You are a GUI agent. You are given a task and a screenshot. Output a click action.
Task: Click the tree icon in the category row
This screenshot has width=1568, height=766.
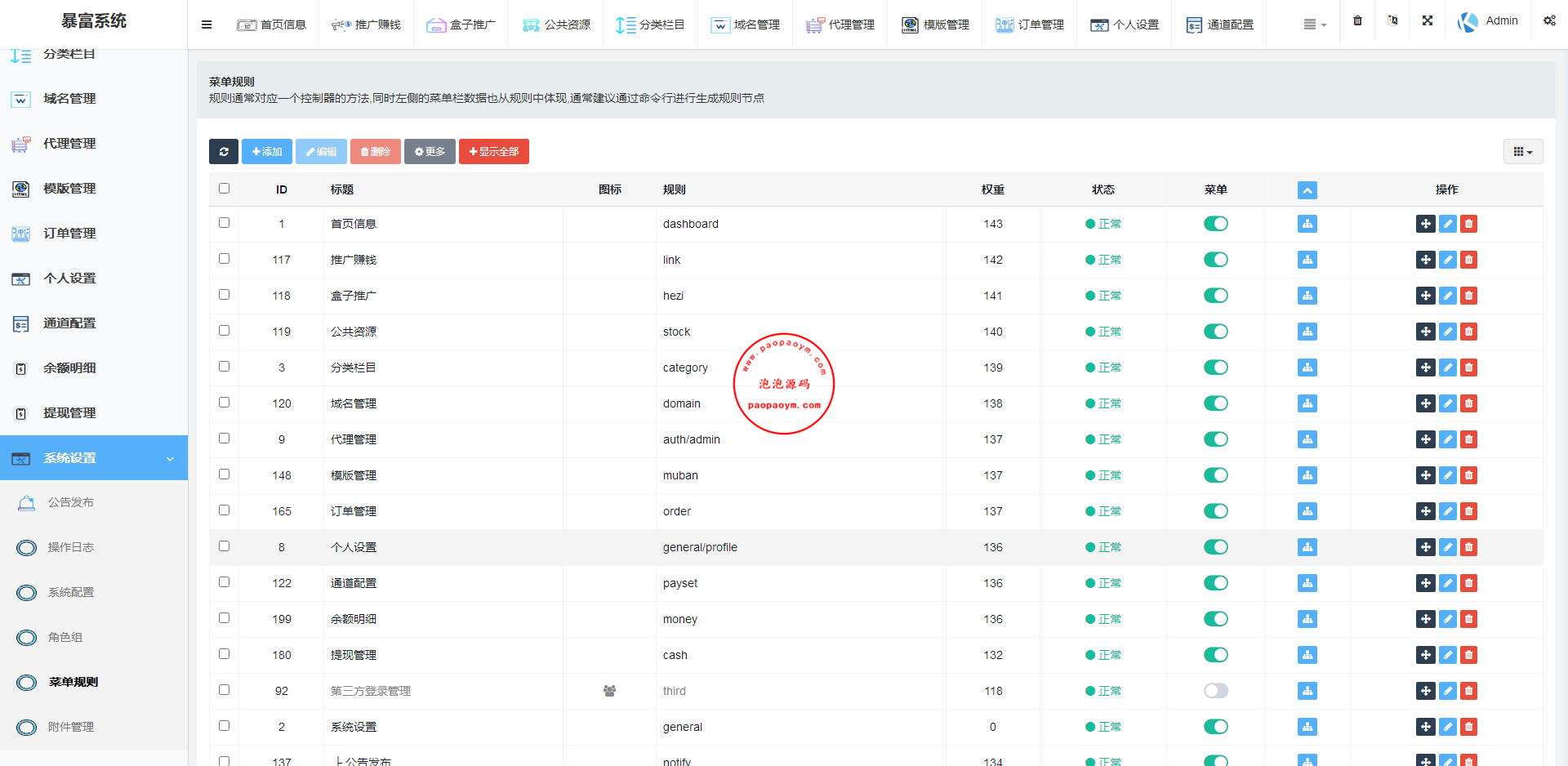1307,367
